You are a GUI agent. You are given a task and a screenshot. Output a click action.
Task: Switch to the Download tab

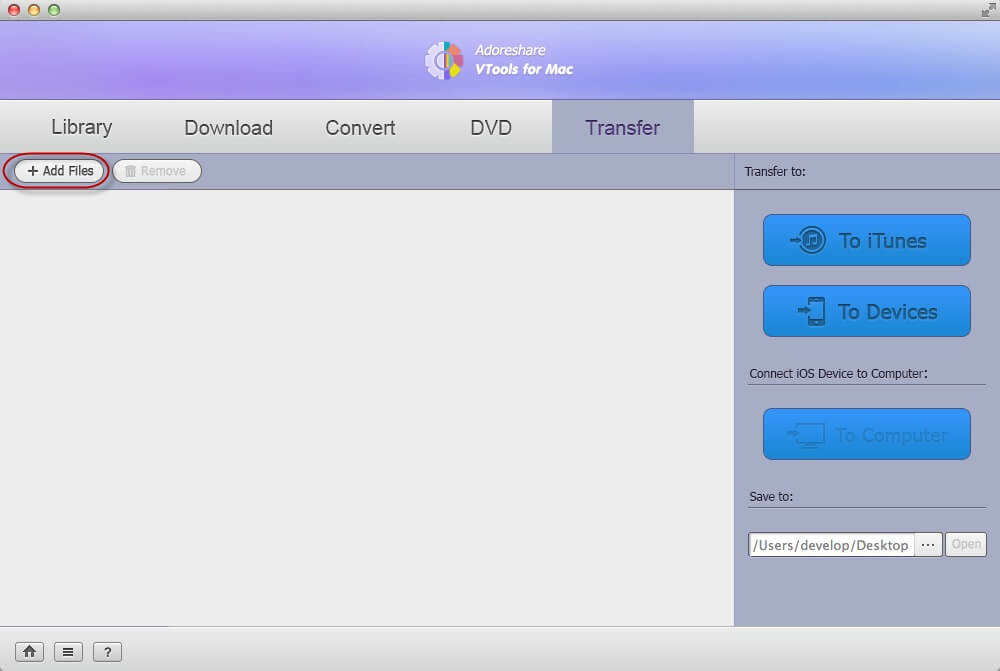coord(228,127)
